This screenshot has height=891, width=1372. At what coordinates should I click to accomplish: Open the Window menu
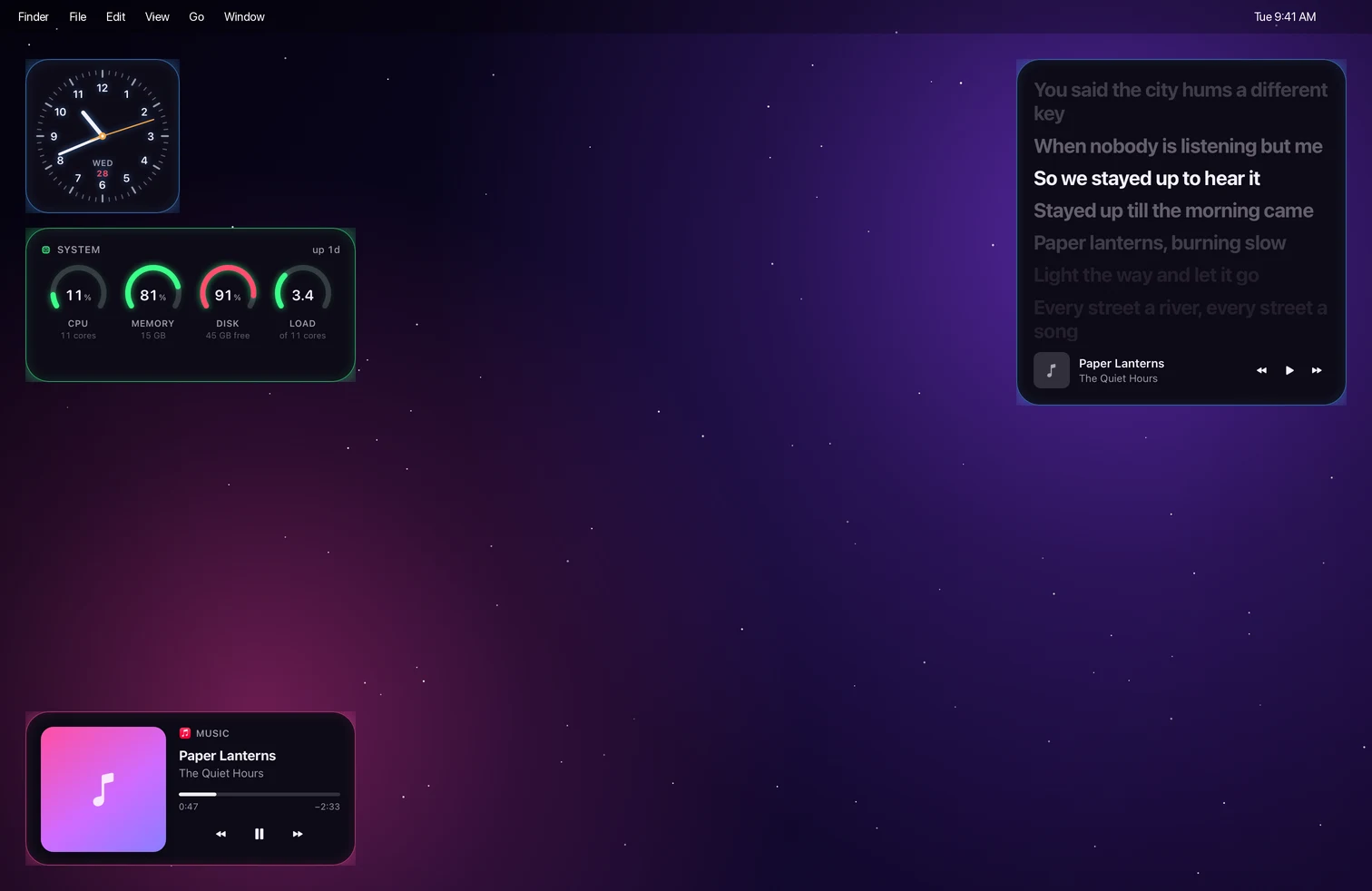pyautogui.click(x=244, y=16)
